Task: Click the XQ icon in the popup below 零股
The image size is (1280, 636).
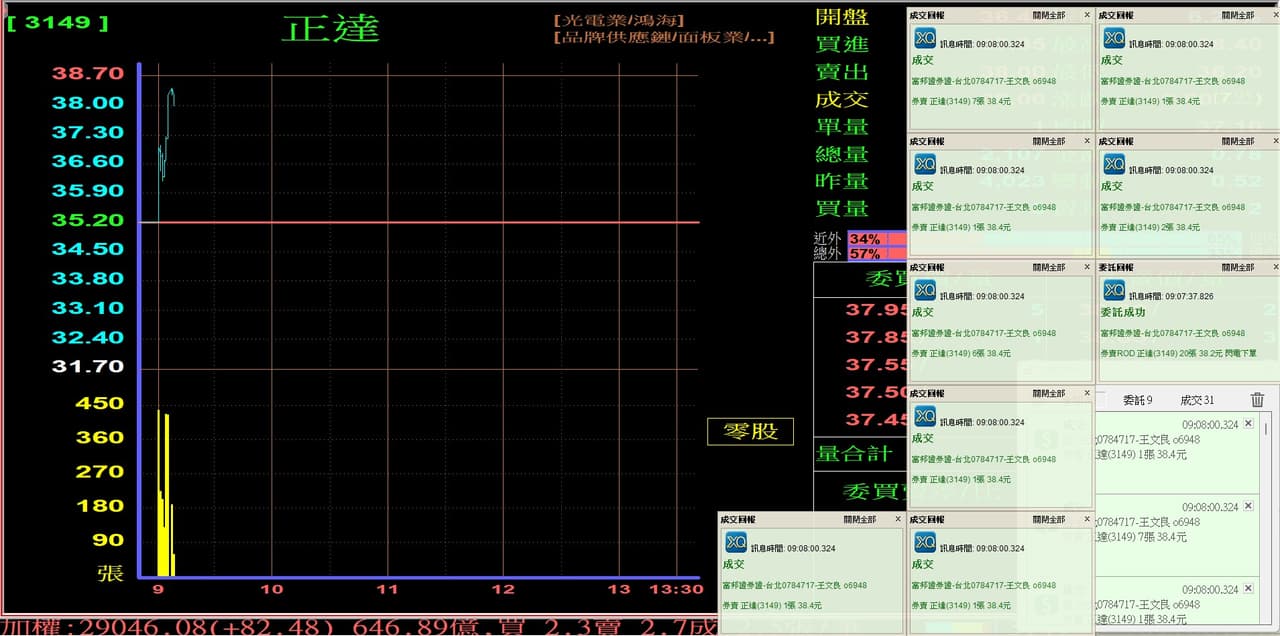Action: pos(736,542)
